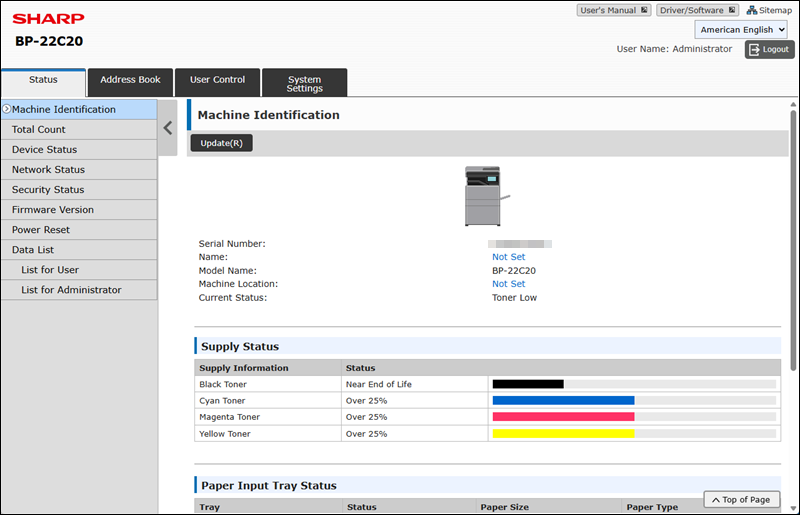Click Over 25% status for Magenta Toner
Viewport: 800px width, 515px height.
(366, 417)
